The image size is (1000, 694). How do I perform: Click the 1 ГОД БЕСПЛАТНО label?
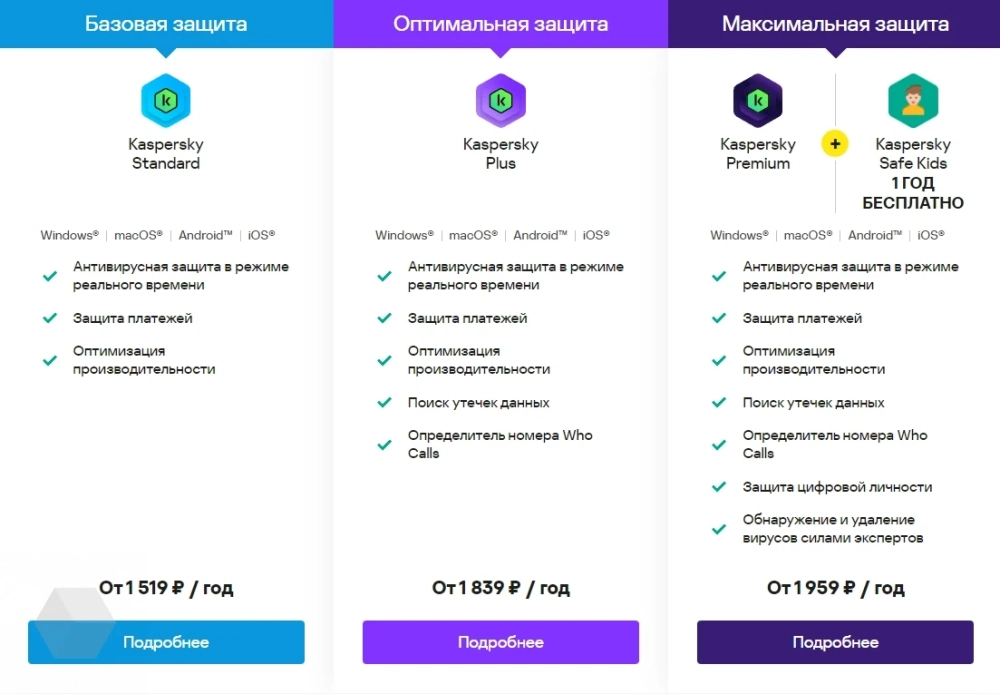click(x=912, y=193)
